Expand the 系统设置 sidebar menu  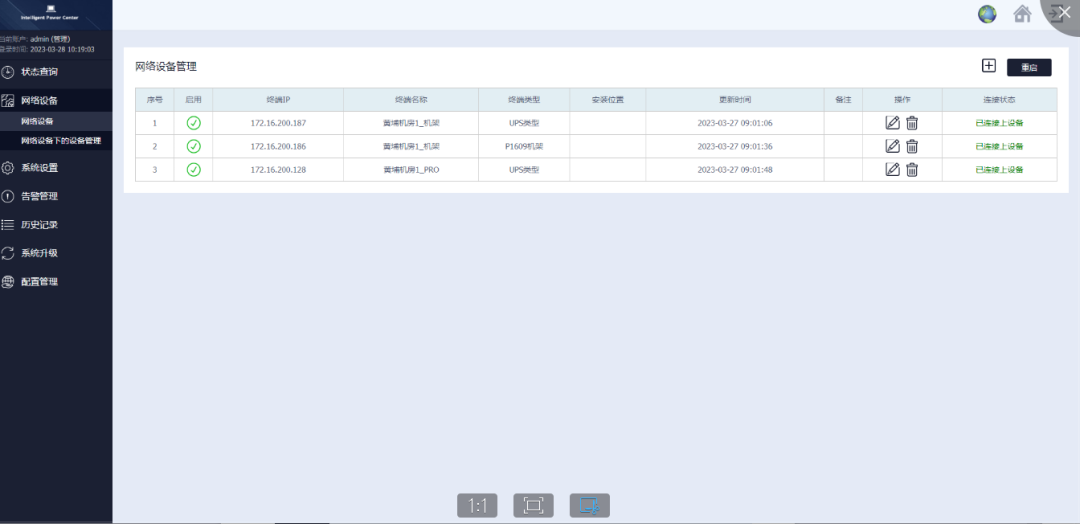(40, 168)
